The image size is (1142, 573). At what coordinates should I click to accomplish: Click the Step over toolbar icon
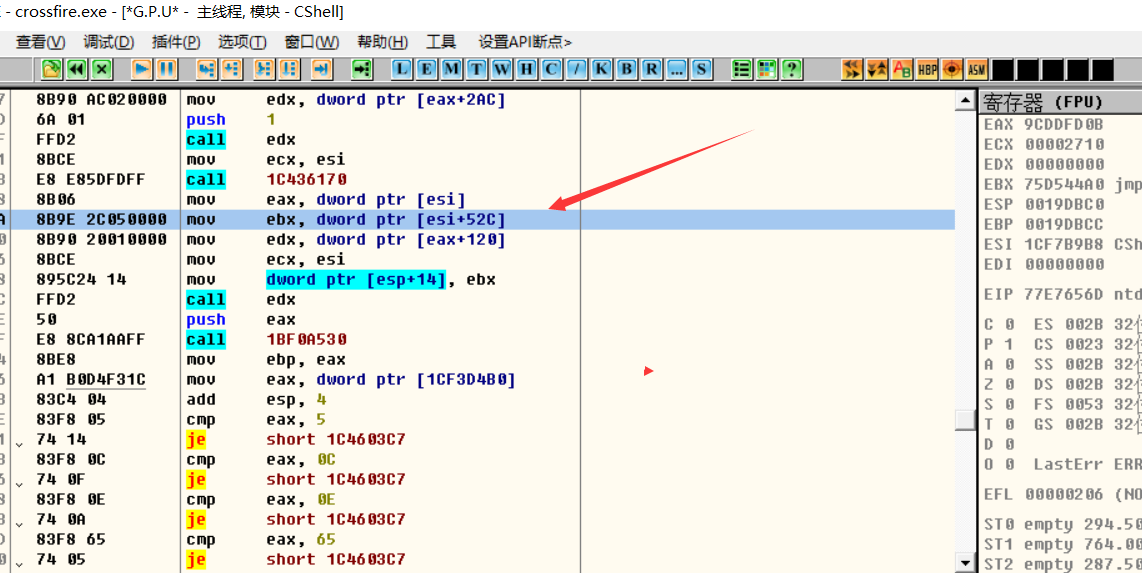(x=232, y=69)
